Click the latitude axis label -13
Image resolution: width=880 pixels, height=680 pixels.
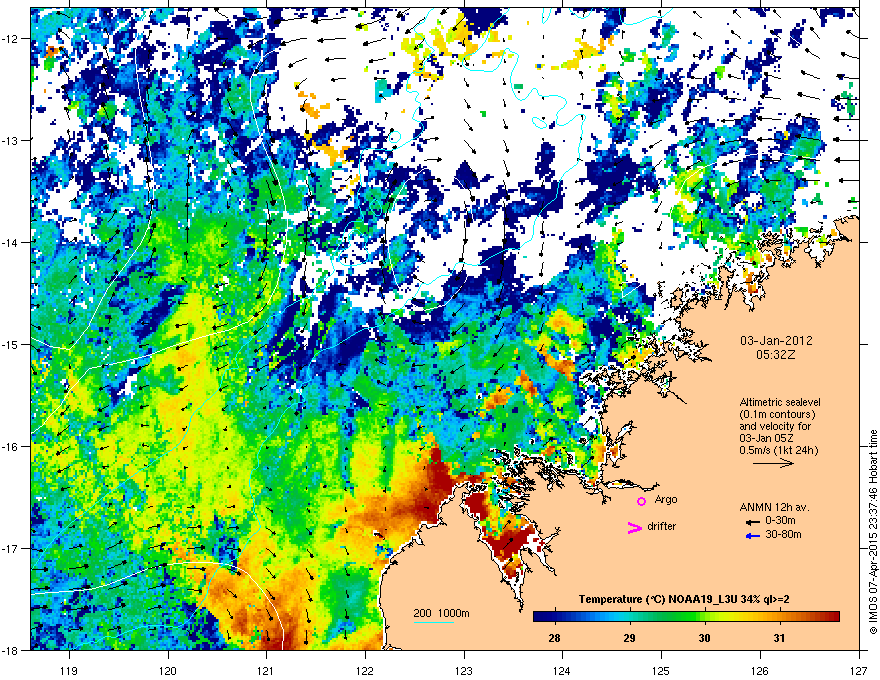(x=10, y=140)
